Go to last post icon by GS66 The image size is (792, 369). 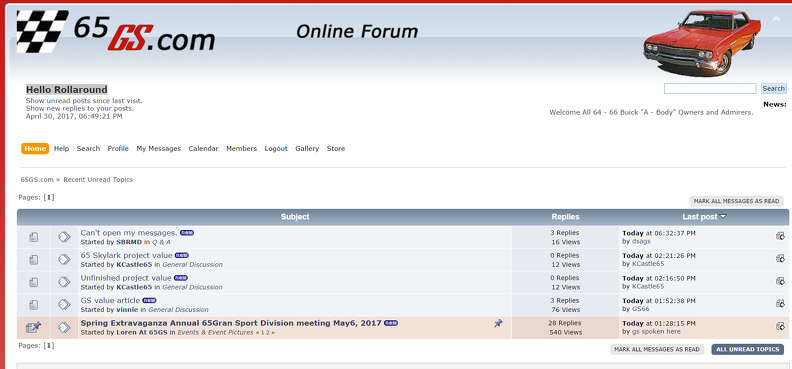click(780, 303)
